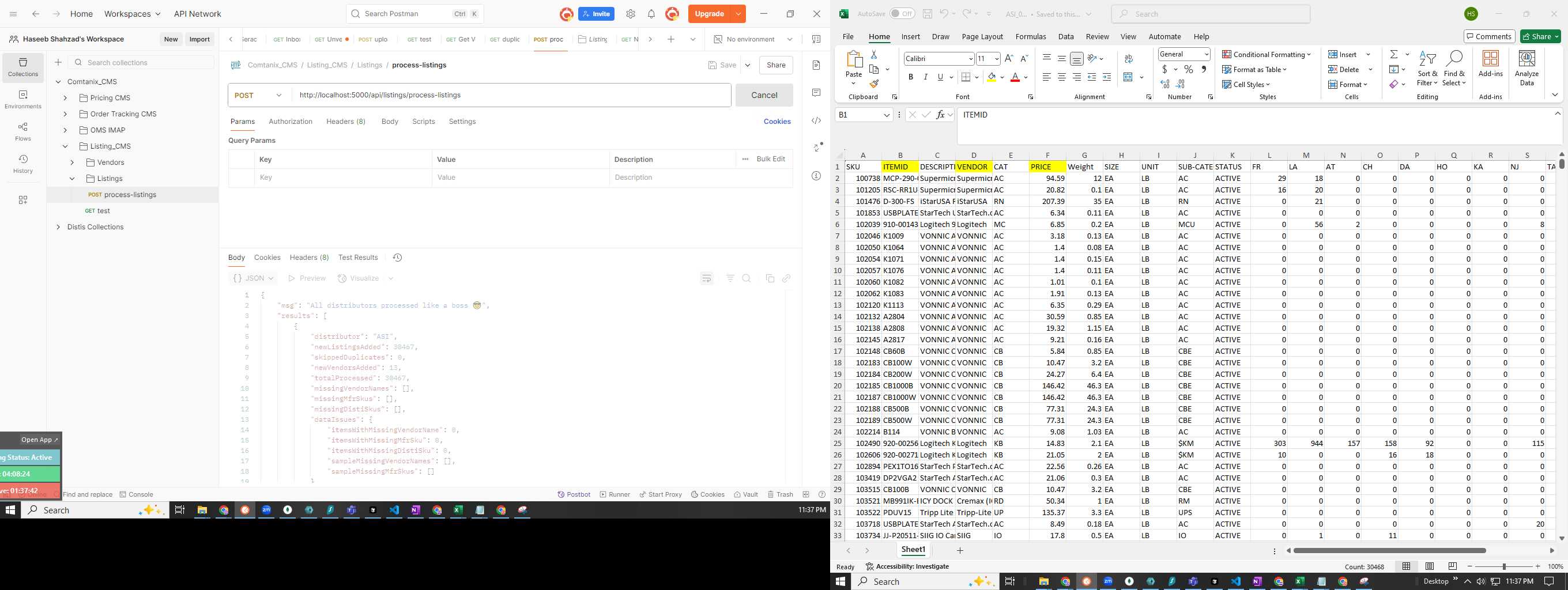Open Excel Formulas ribbon tab
This screenshot has width=1568, height=590.
[1031, 37]
